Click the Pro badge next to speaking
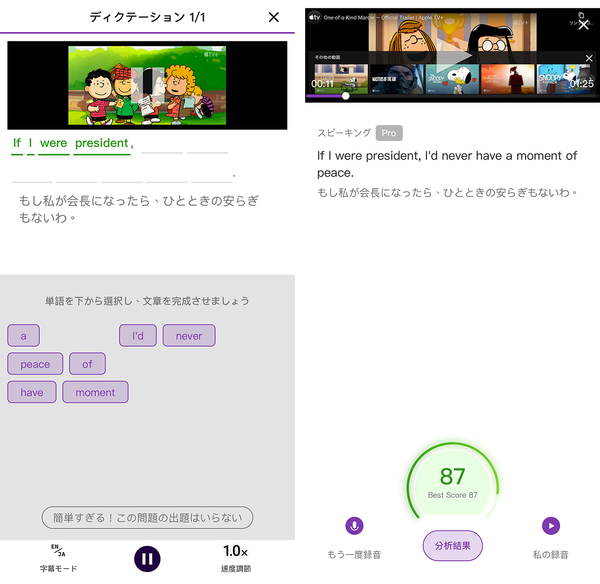Image resolution: width=600 pixels, height=584 pixels. (389, 133)
